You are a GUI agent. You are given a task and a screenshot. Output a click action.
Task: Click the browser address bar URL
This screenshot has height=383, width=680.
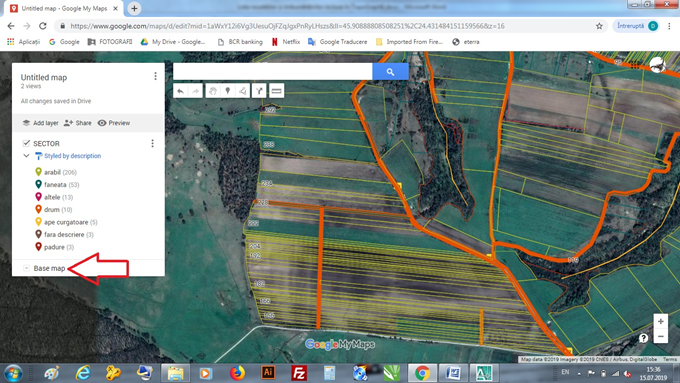(287, 26)
